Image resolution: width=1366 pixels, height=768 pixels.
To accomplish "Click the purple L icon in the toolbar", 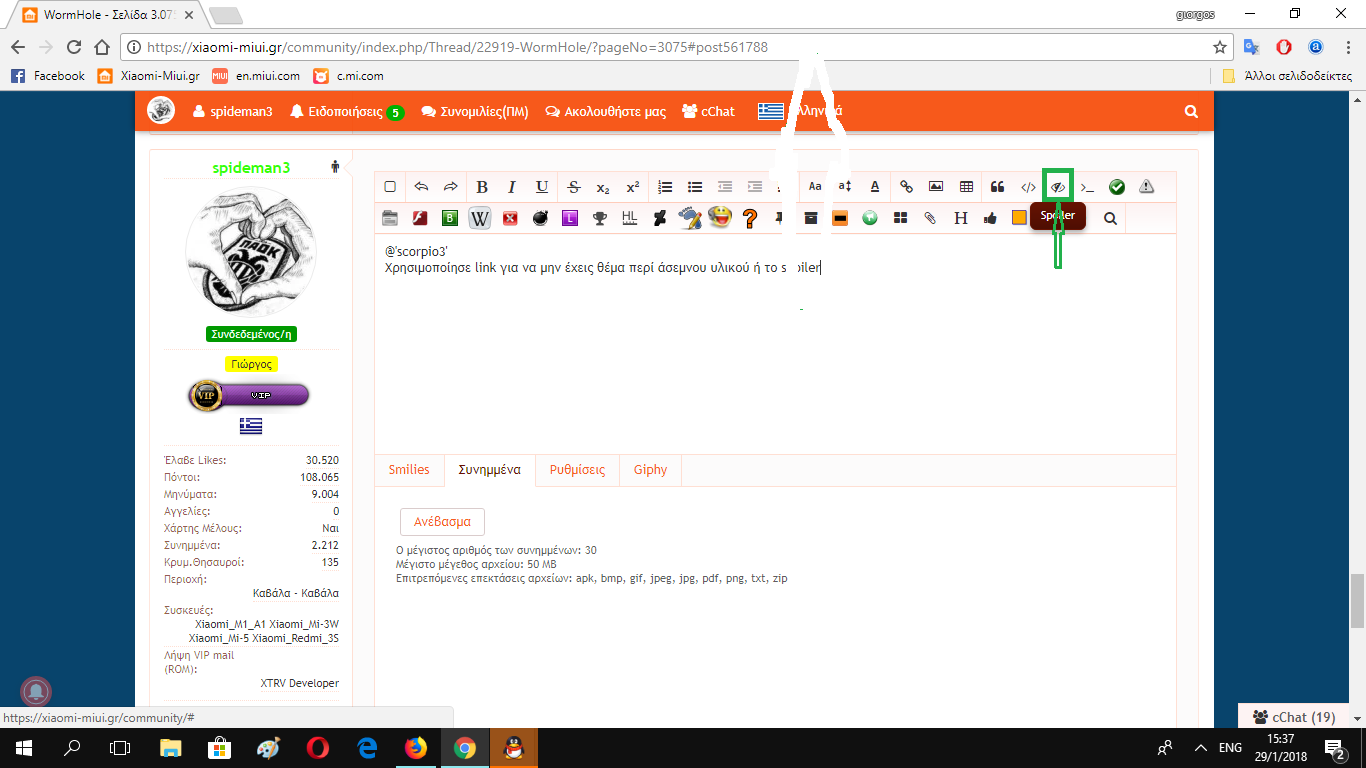I will (570, 218).
